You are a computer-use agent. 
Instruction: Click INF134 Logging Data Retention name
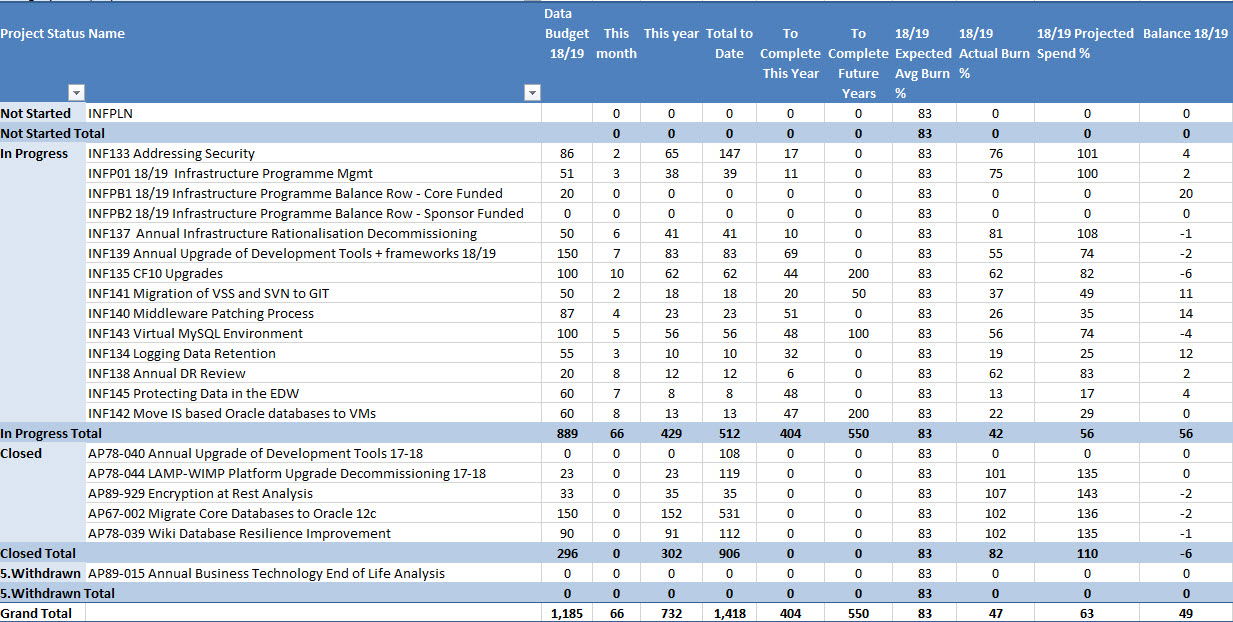coord(181,353)
